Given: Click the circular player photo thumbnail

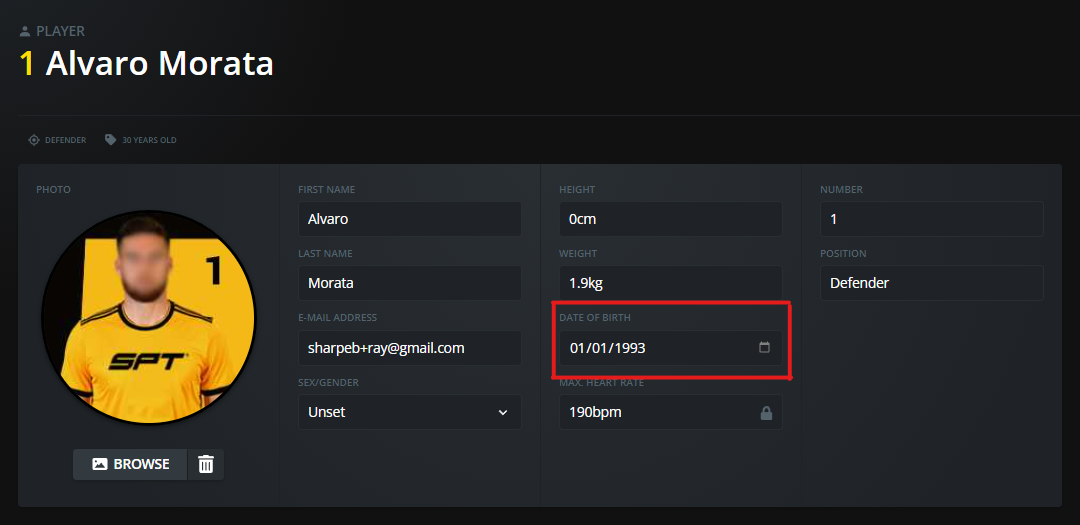Looking at the screenshot, I should point(148,318).
